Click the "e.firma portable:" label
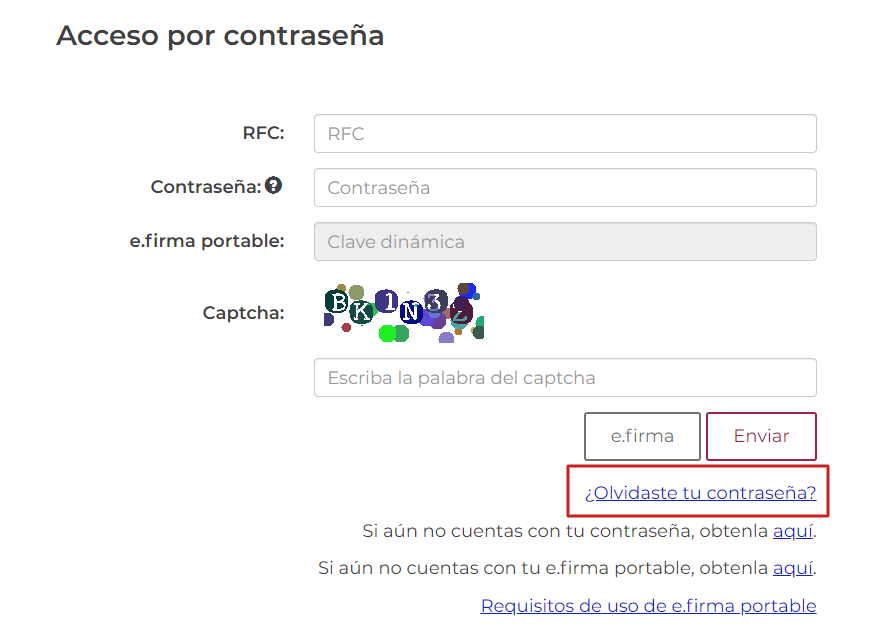896x640 pixels. click(x=207, y=241)
